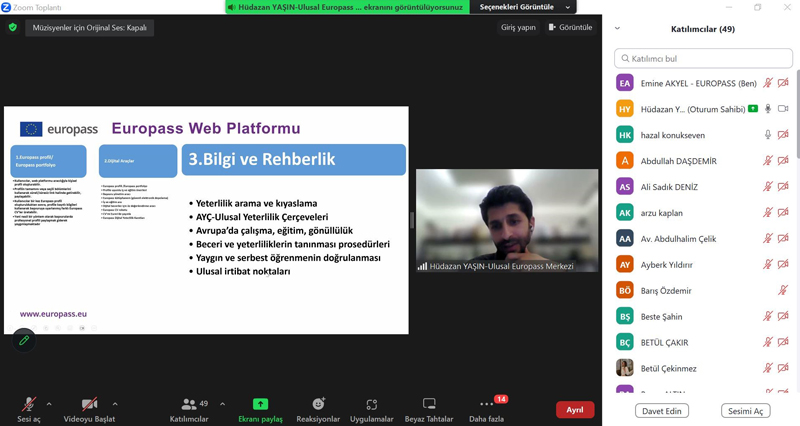Click divider handle between slide and video

coord(412,220)
